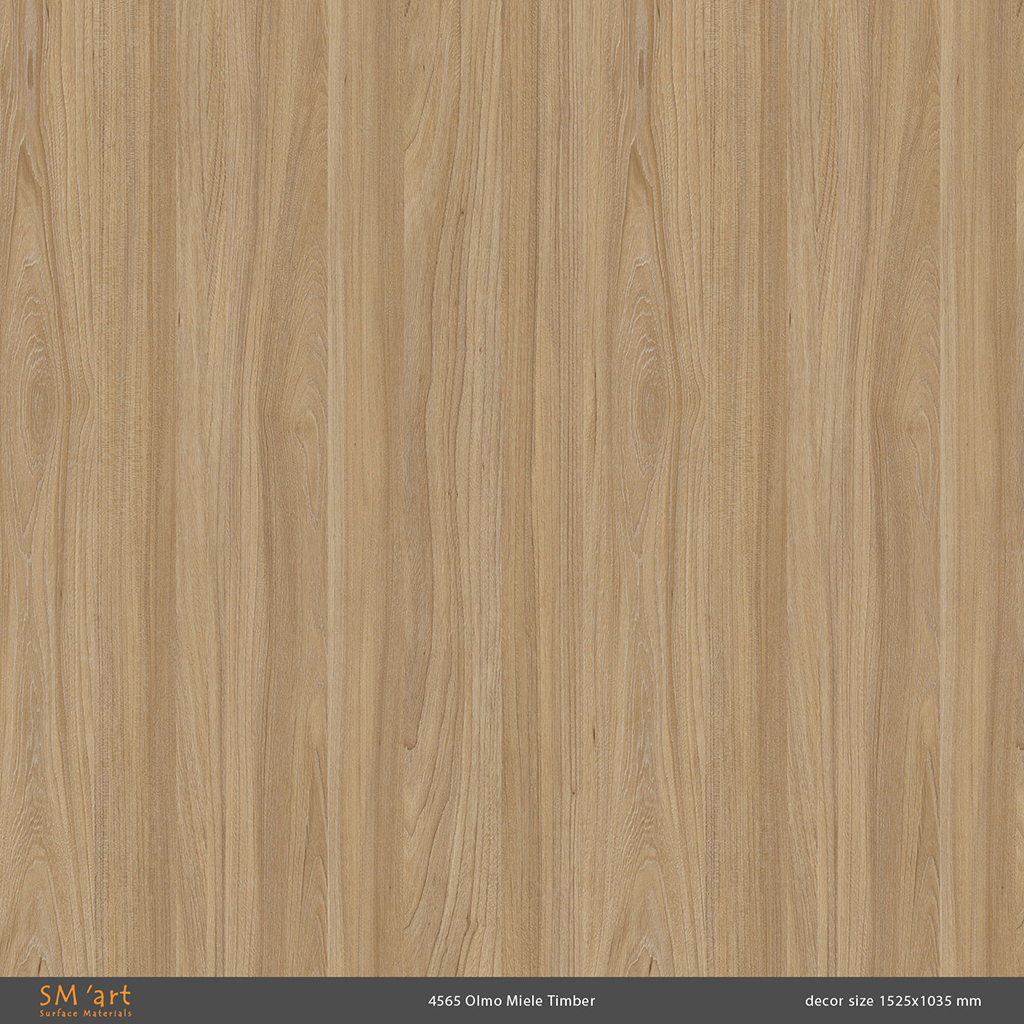Click the word Timber in the product name
The width and height of the screenshot is (1024, 1024).
tap(574, 1001)
